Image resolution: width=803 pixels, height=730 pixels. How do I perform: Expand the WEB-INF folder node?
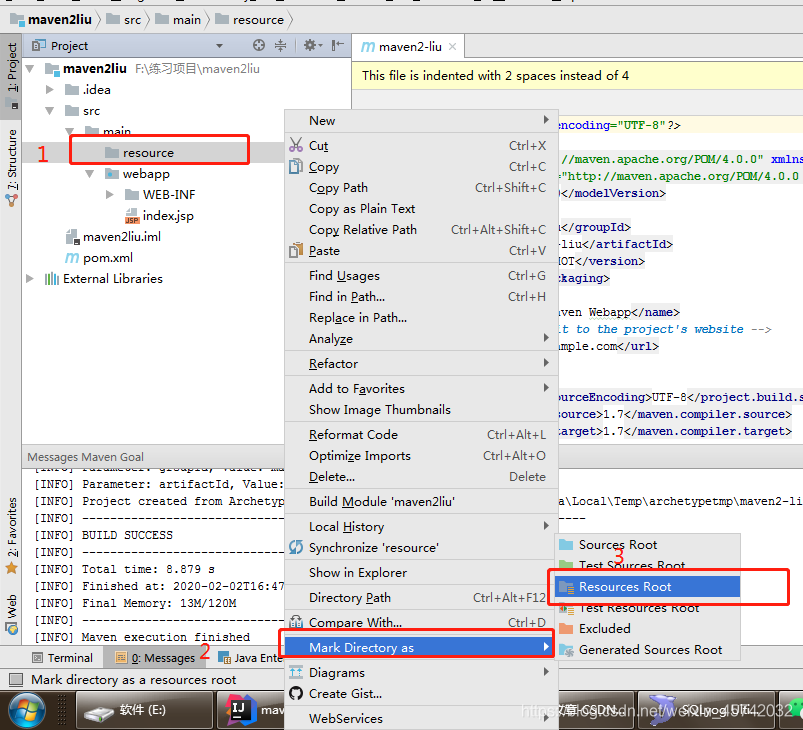pyautogui.click(x=110, y=195)
